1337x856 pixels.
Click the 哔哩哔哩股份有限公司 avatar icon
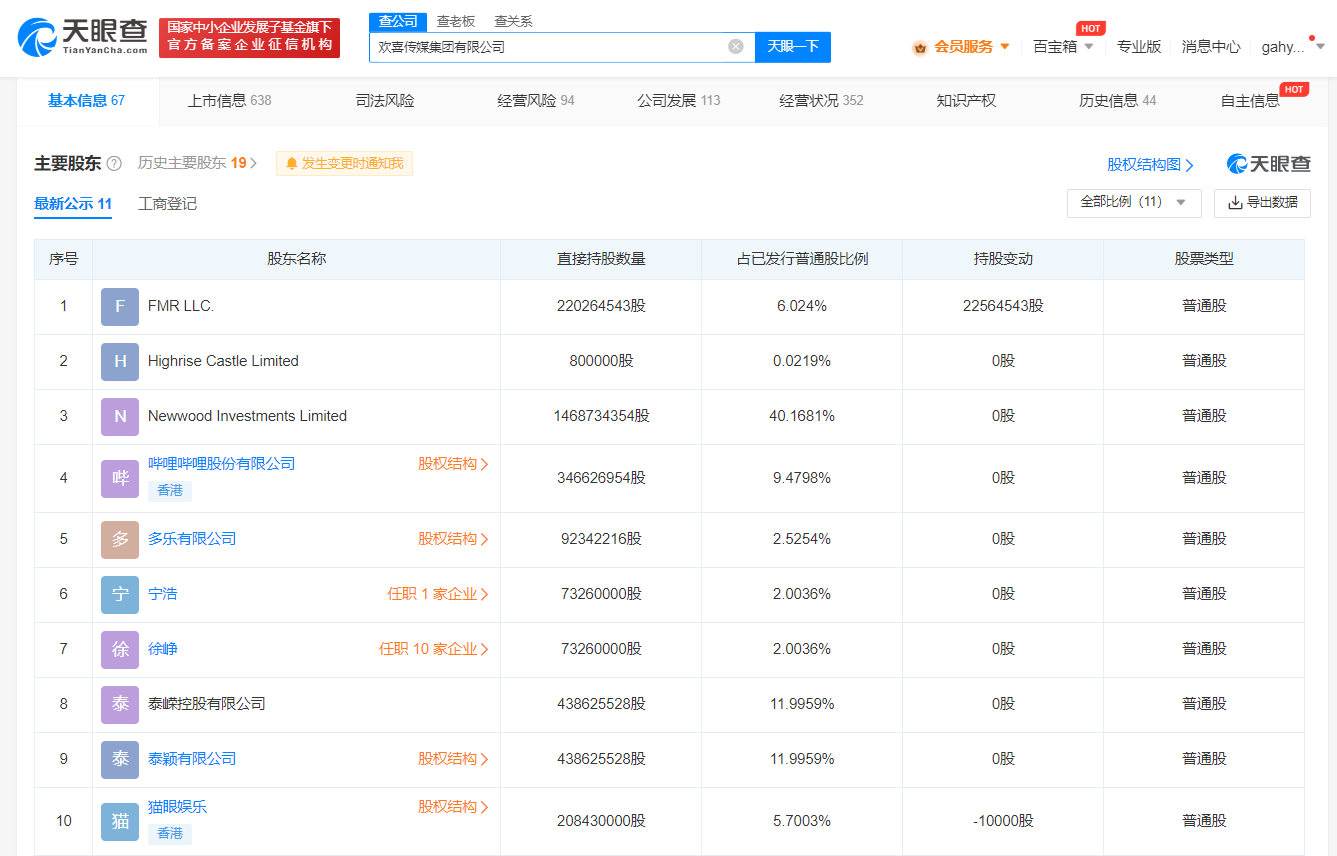coord(119,478)
